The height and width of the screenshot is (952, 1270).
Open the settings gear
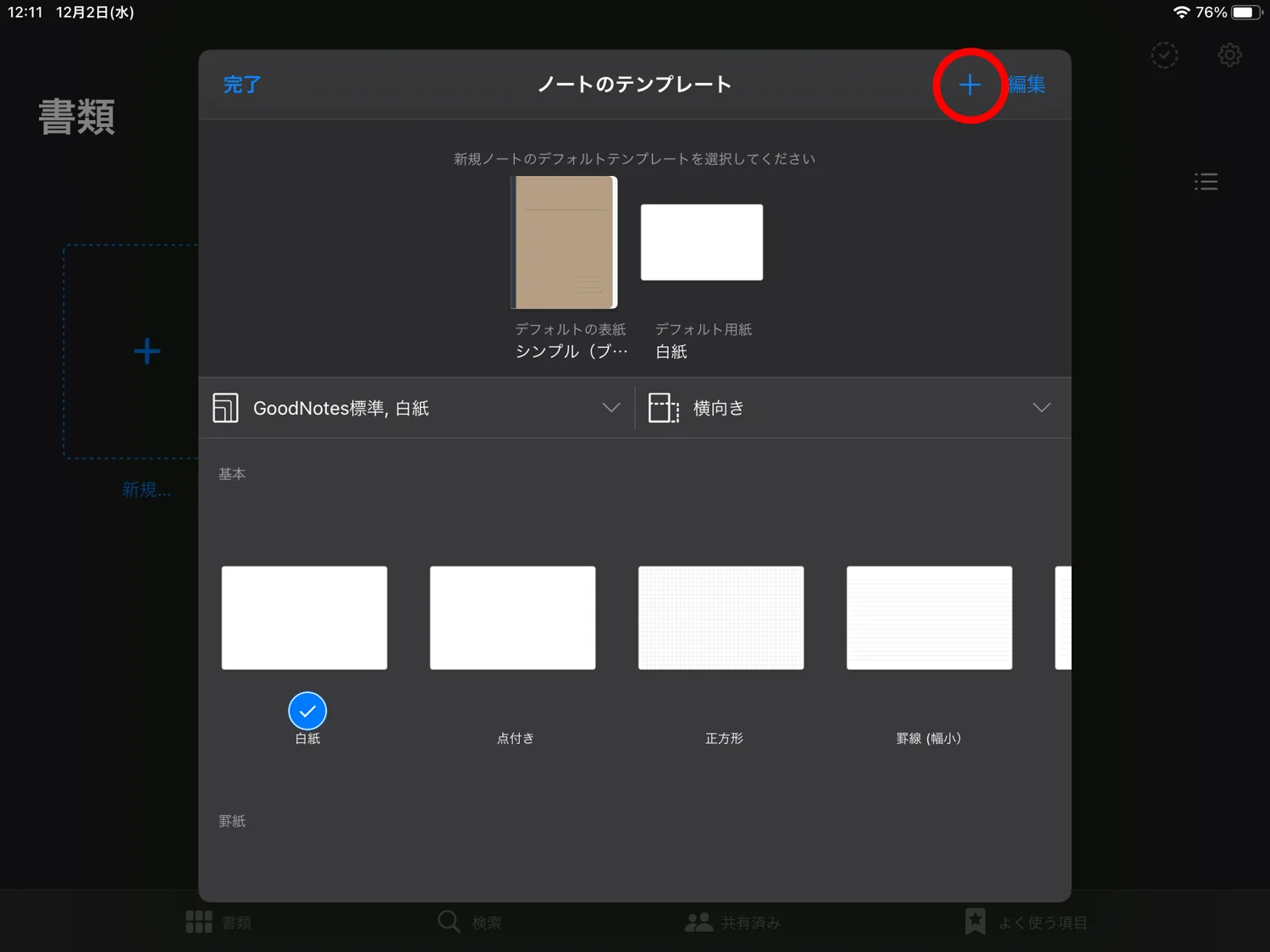(1229, 55)
